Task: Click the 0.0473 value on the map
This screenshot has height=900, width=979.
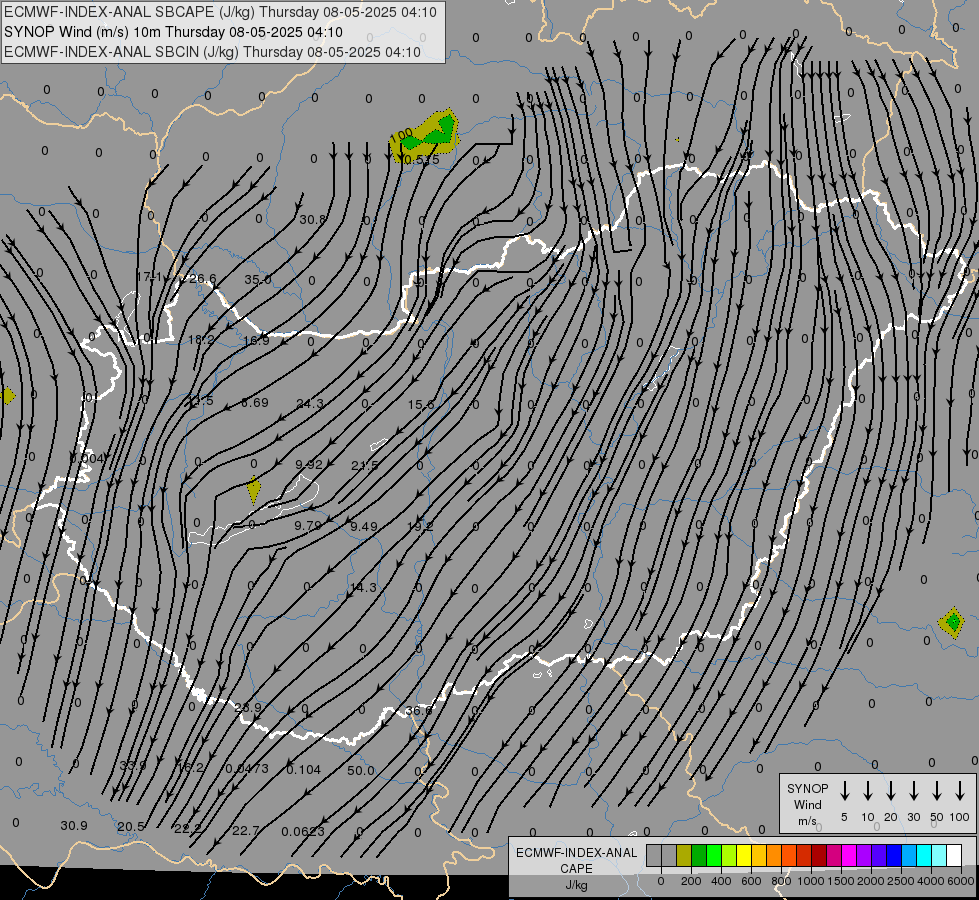Action: tap(247, 768)
